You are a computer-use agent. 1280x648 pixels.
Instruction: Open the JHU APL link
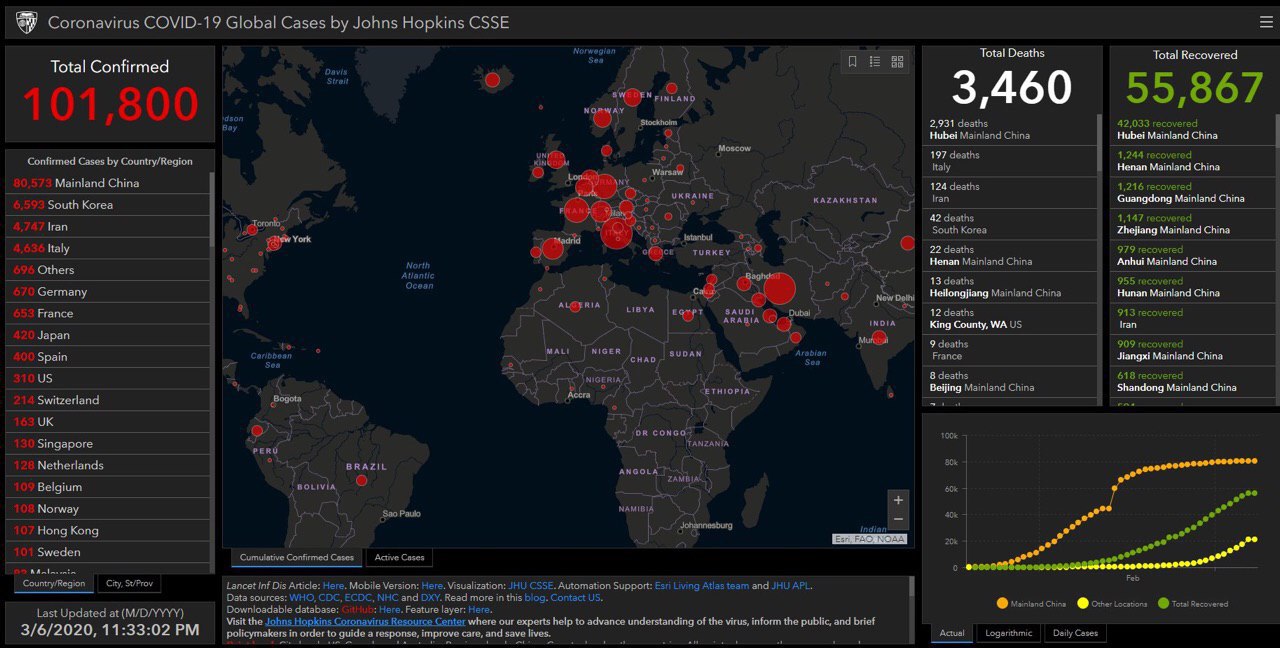791,586
